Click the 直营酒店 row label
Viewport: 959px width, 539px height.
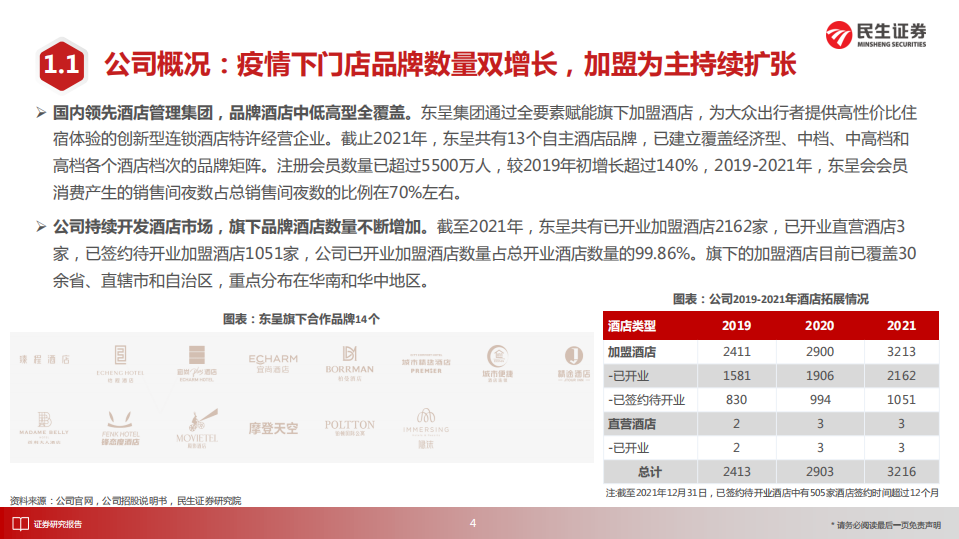(x=632, y=424)
